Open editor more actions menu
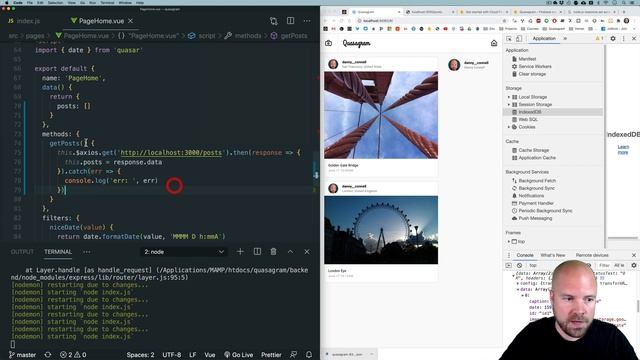640x360 pixels. coord(307,21)
